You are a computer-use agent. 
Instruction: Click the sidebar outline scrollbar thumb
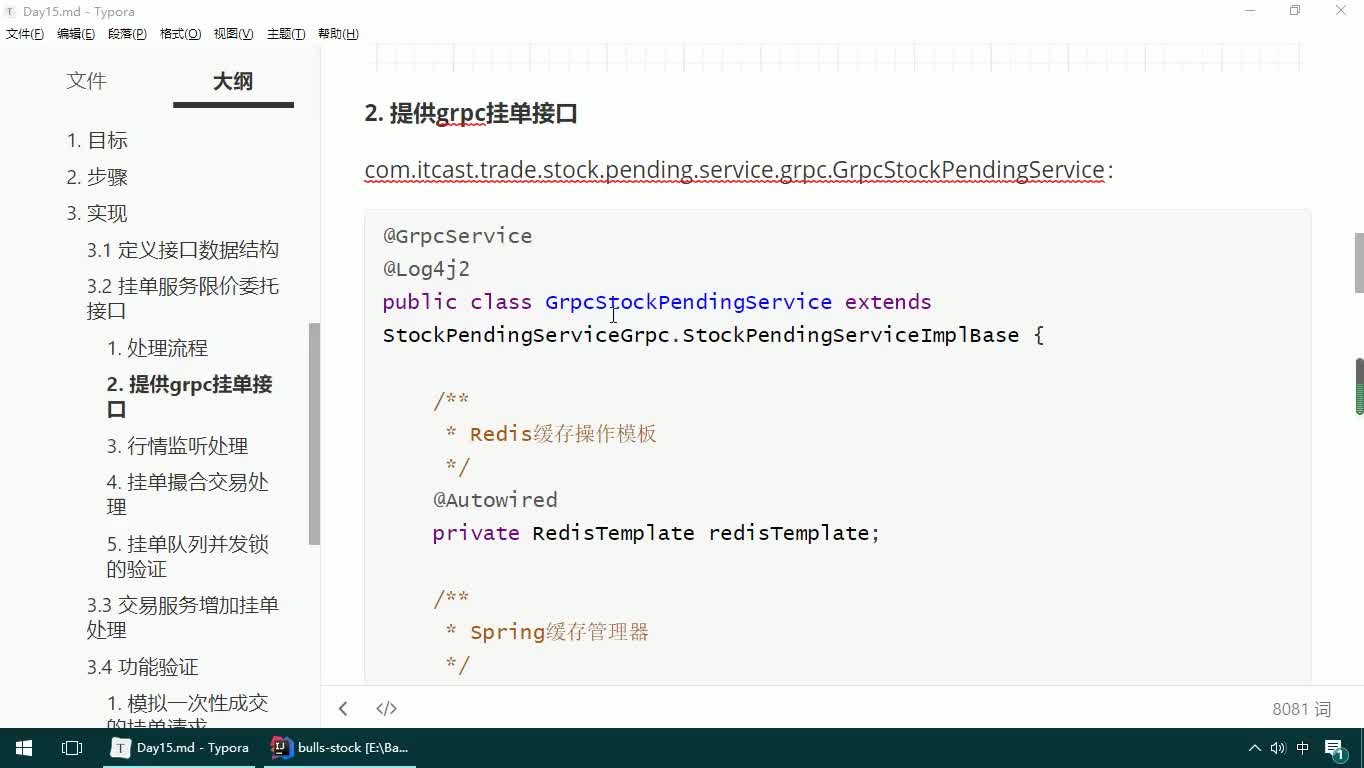[314, 433]
